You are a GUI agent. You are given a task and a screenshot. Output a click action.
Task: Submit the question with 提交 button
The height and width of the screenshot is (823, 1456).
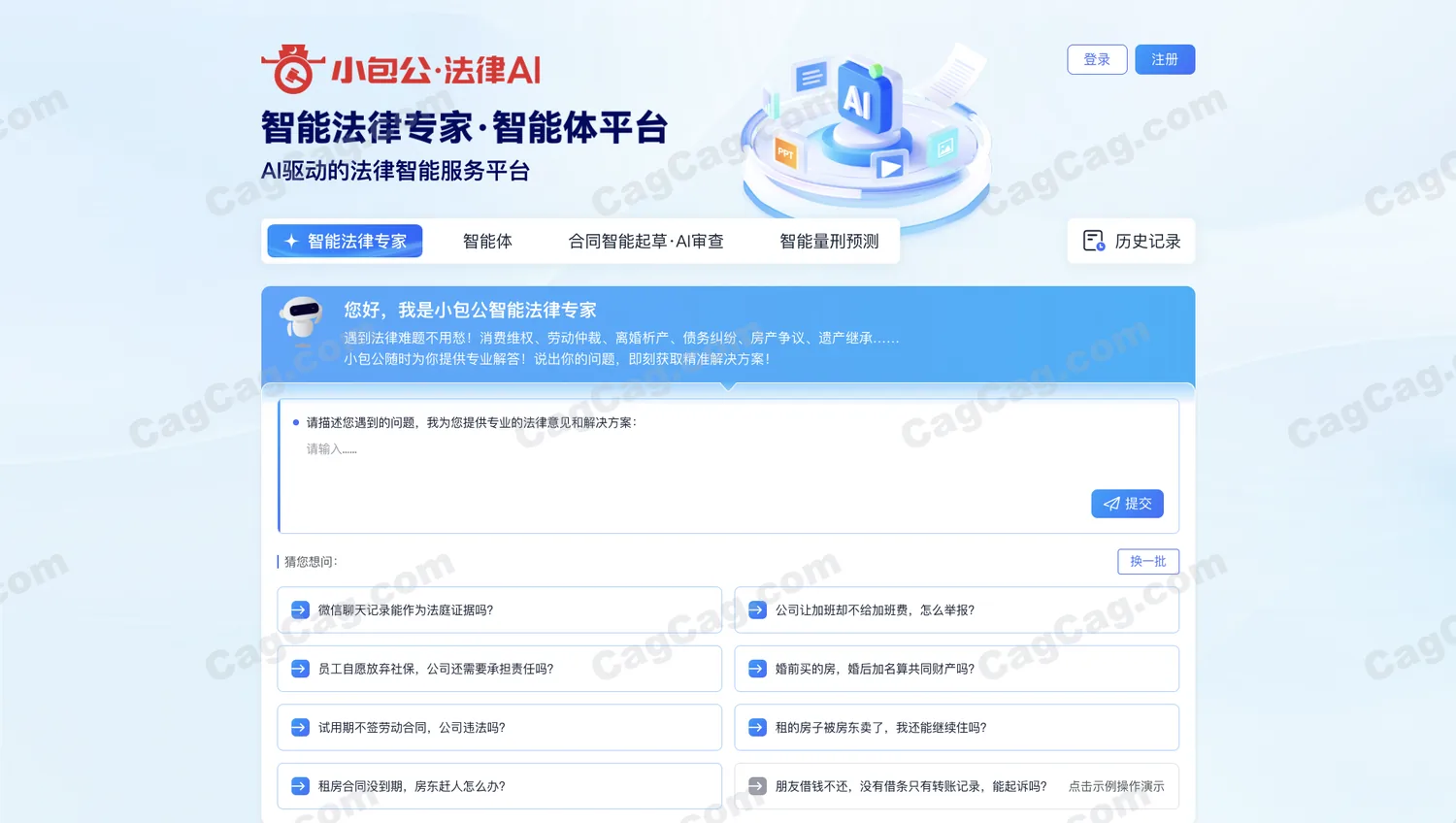[1127, 504]
